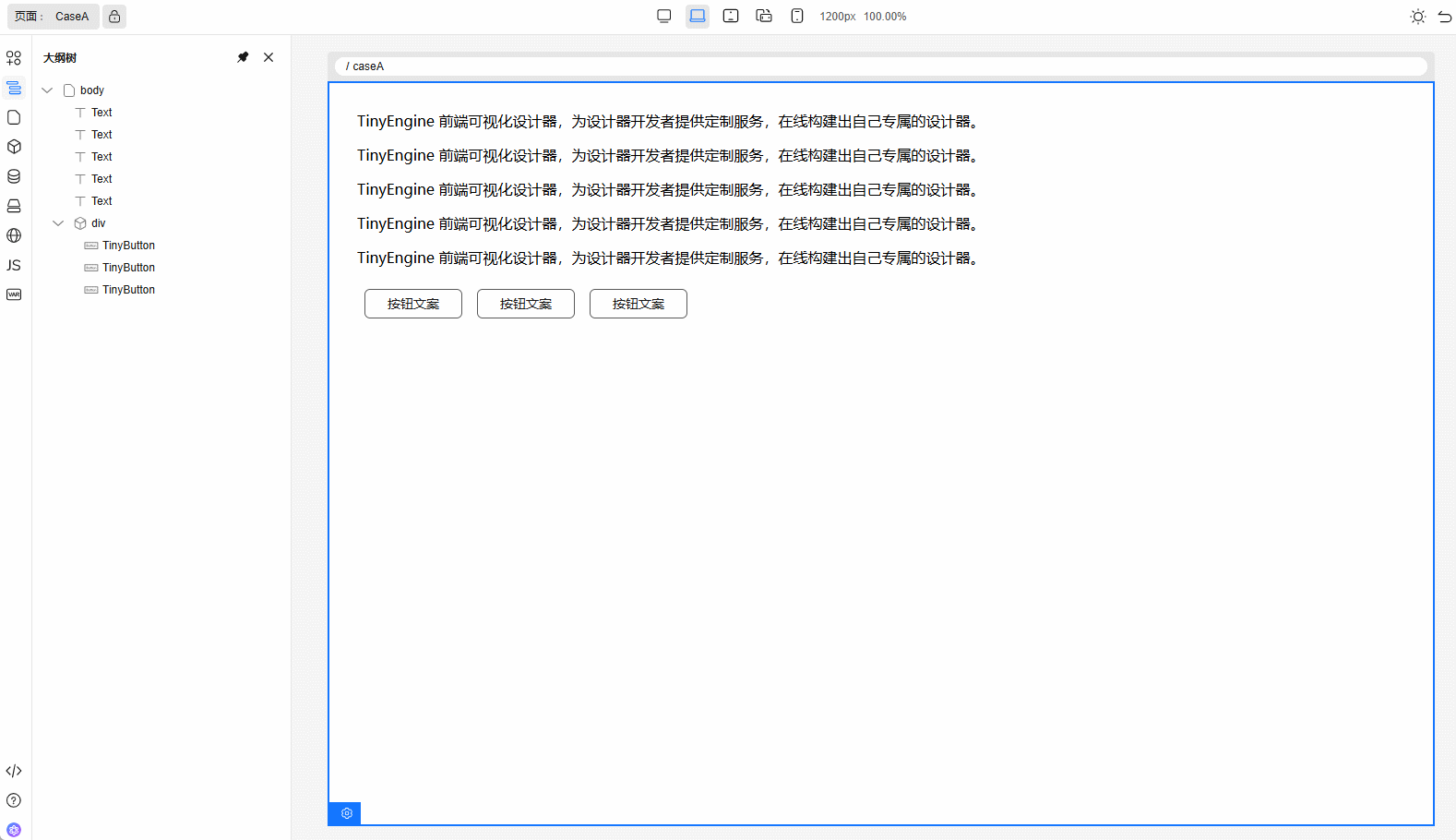Open the cube block-management icon in the sidebar
Screen dimensions: 1456x840
point(14,147)
